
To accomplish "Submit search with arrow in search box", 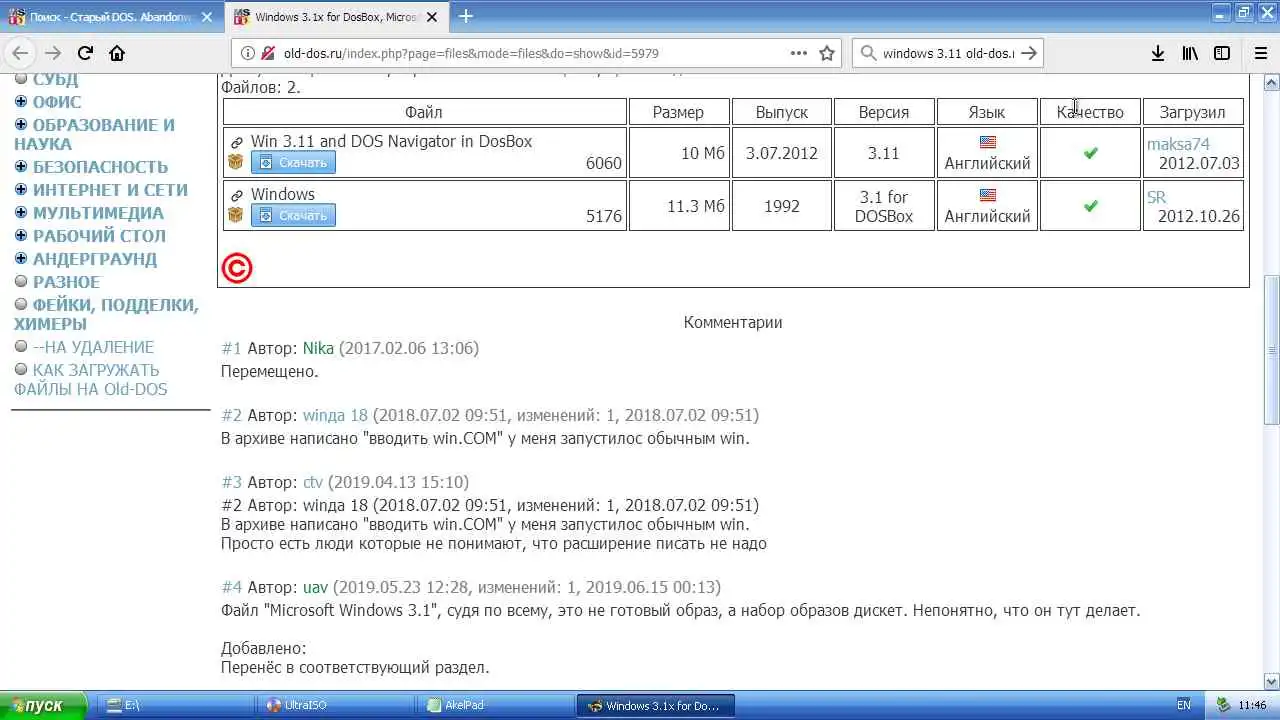I will tap(1029, 53).
